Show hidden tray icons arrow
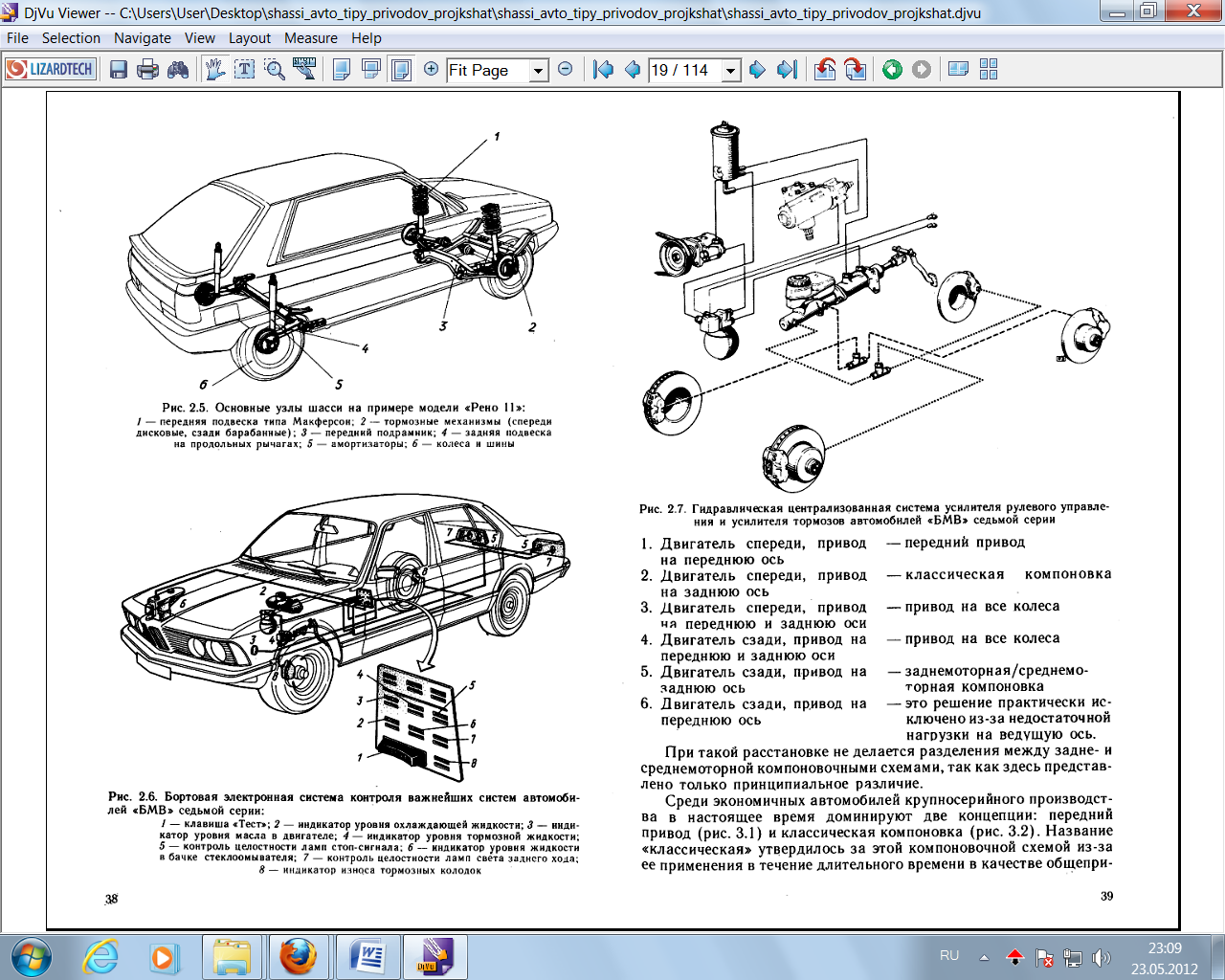1225x980 pixels. 984,956
